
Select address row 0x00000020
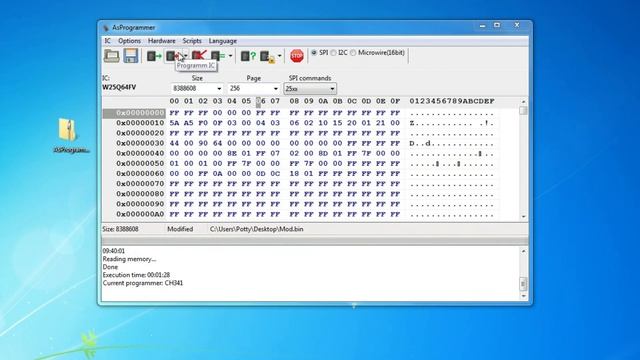tap(140, 133)
